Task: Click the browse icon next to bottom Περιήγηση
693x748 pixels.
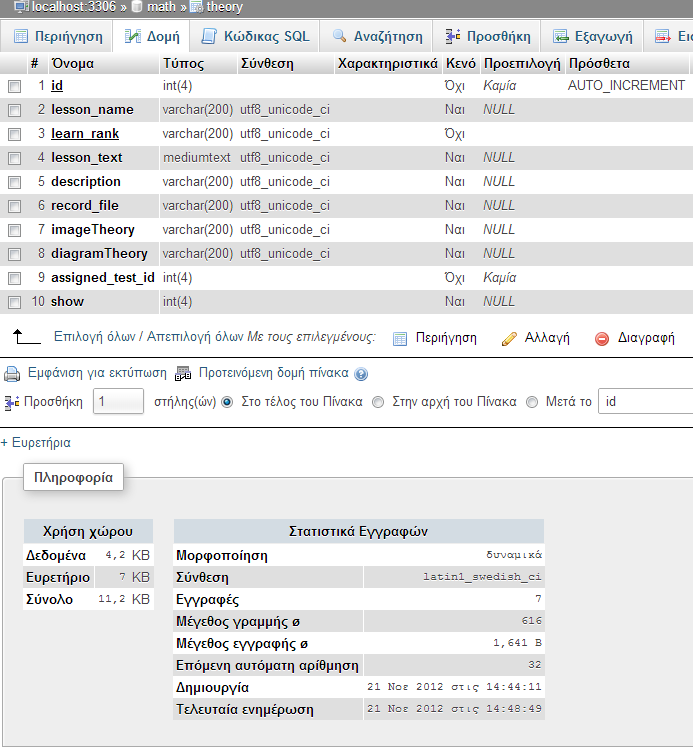Action: (x=400, y=339)
